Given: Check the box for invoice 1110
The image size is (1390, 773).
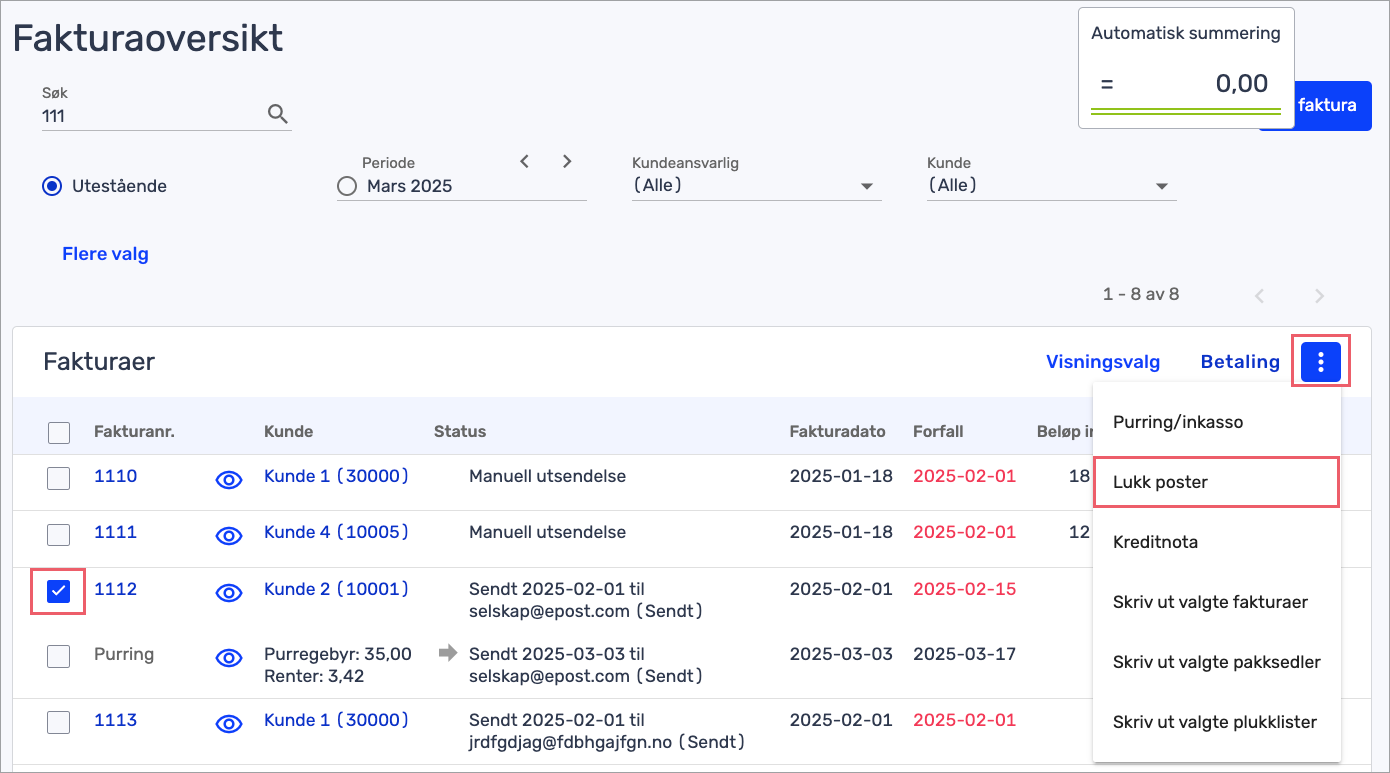Looking at the screenshot, I should click(59, 478).
